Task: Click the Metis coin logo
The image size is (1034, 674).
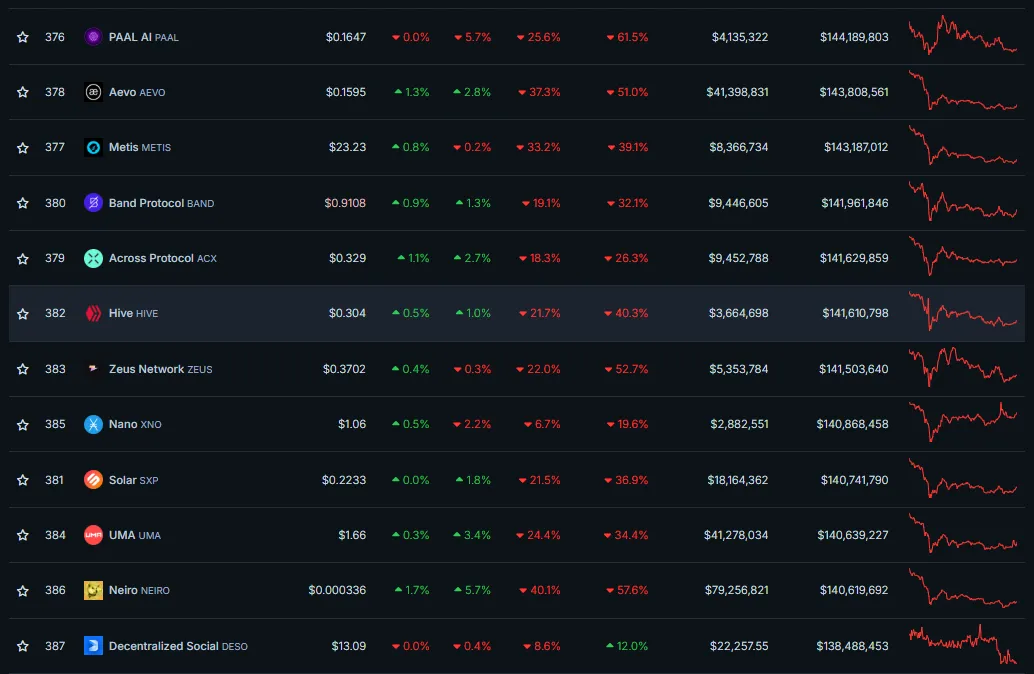Action: point(93,147)
